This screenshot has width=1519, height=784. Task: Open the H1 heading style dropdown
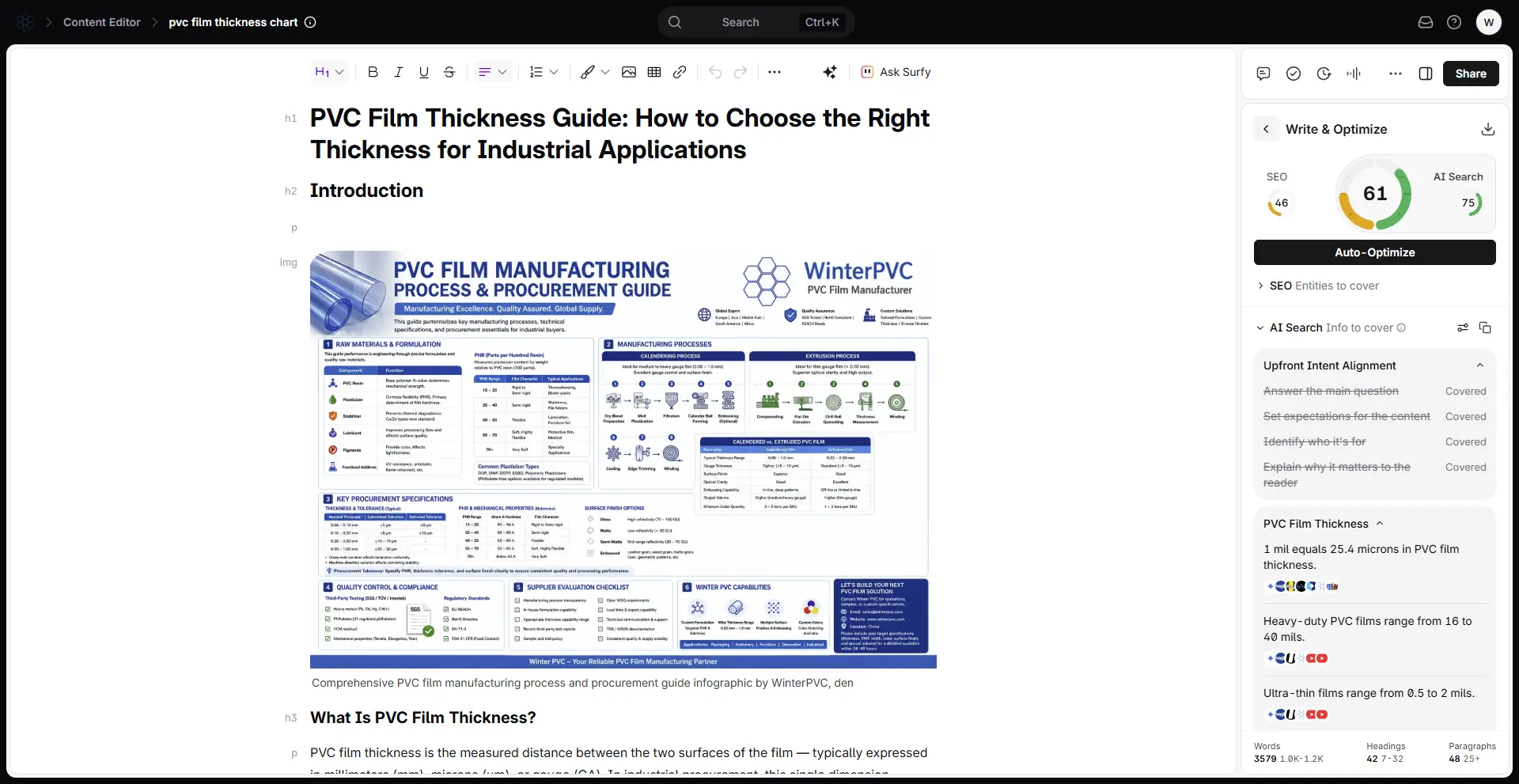tap(329, 72)
